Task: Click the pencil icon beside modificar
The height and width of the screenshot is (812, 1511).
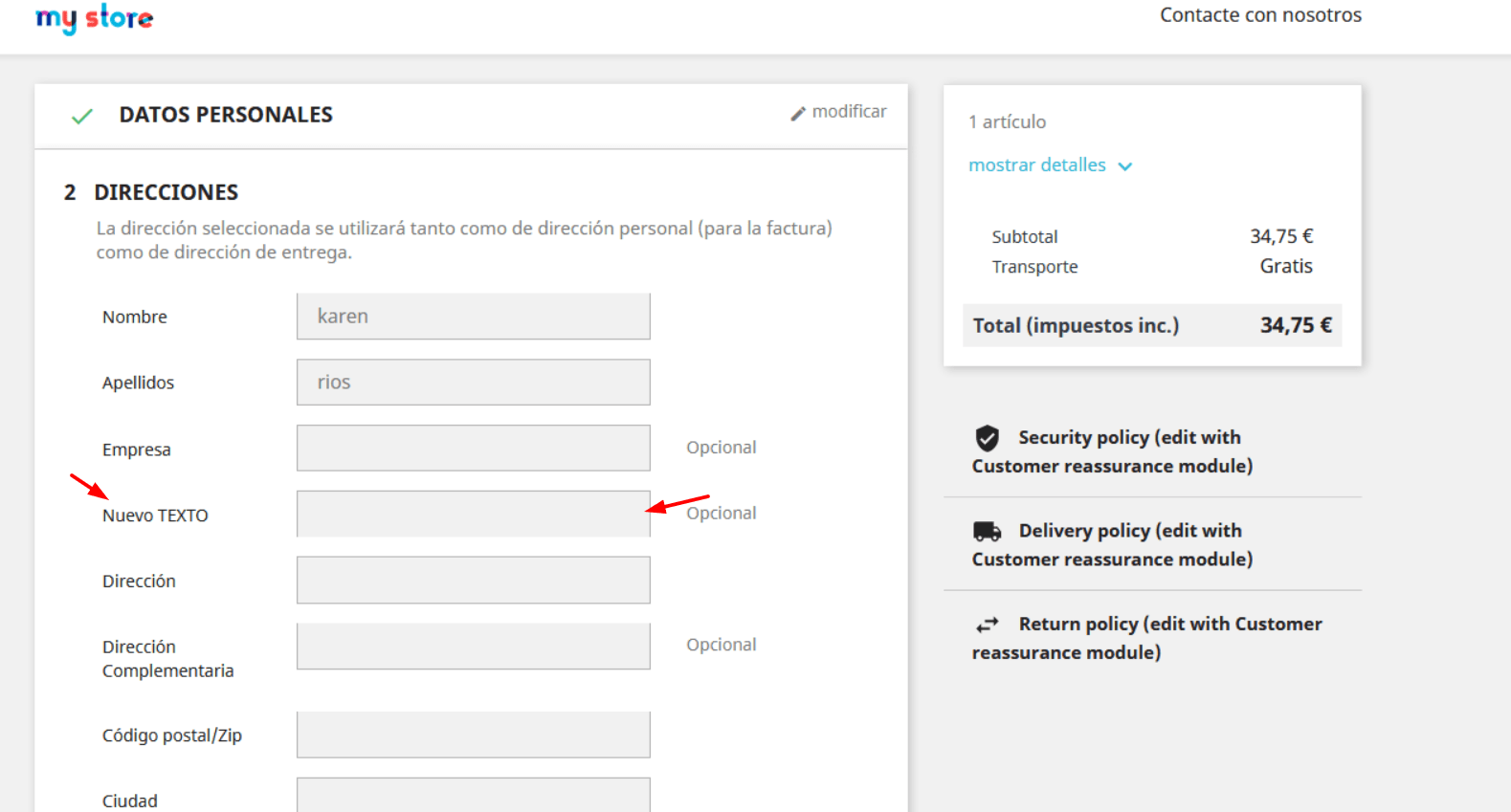Action: pos(798,114)
